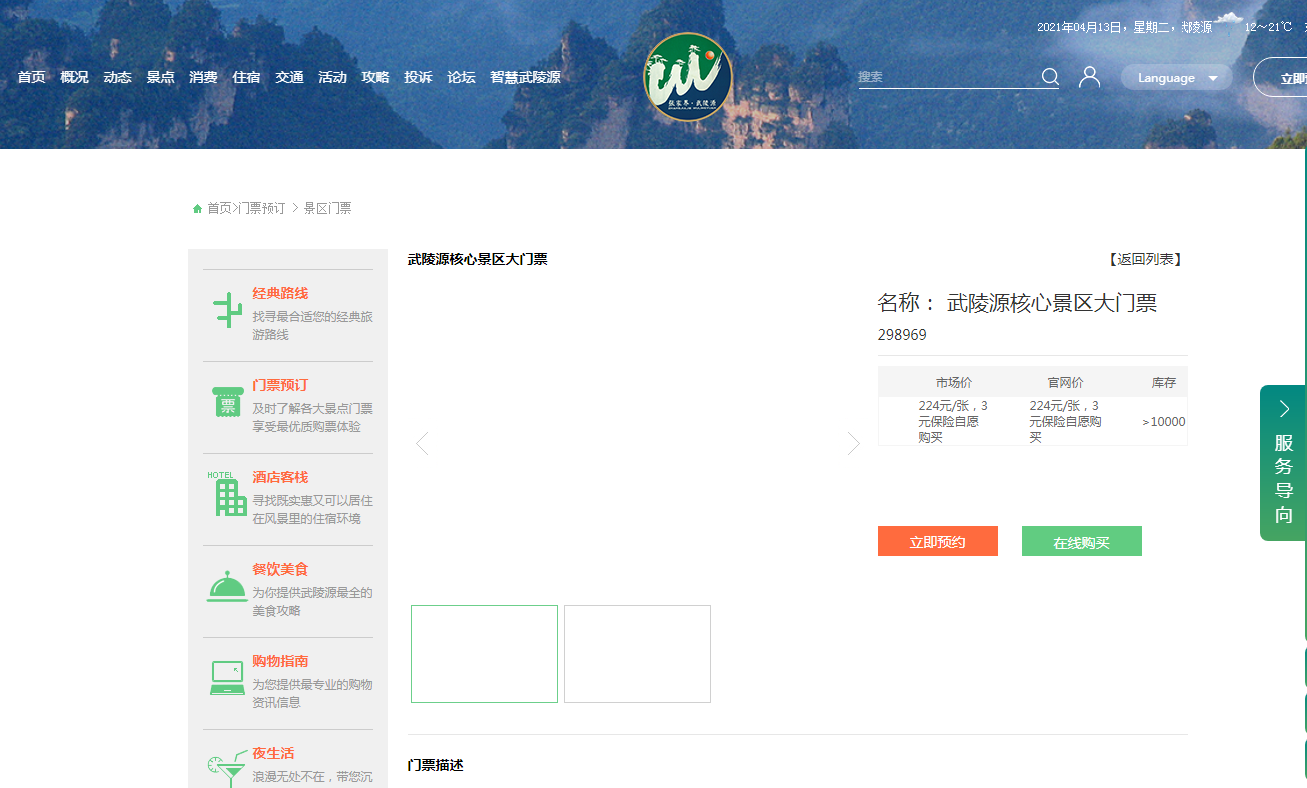Screen dimensions: 1307x788
Task: Open 论坛 in the top navigation
Action: 461,77
